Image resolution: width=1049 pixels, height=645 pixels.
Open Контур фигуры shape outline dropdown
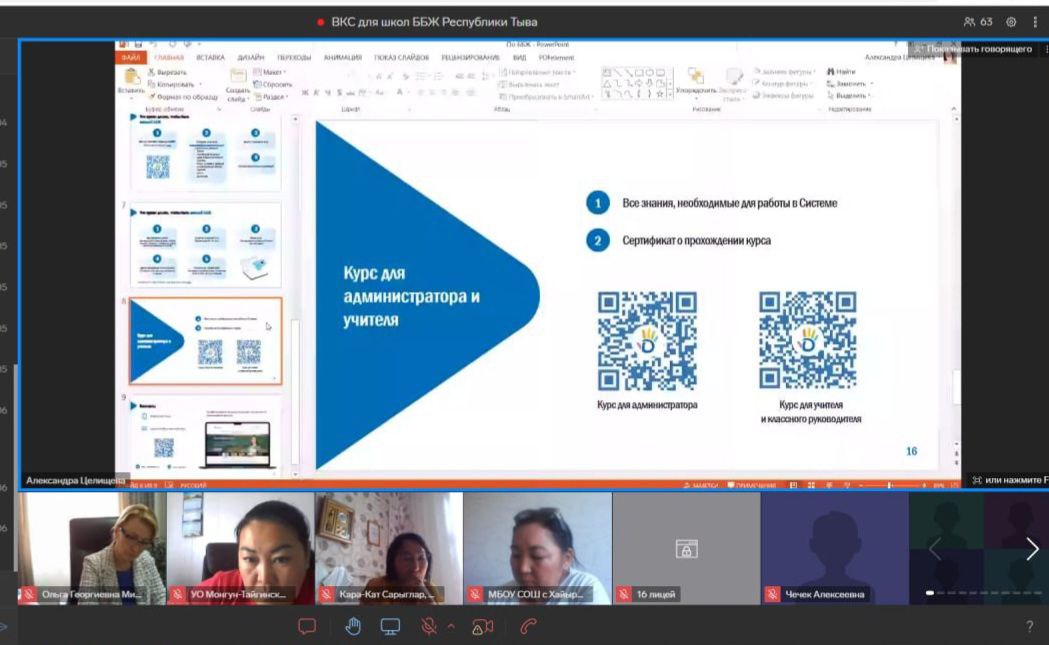point(782,84)
